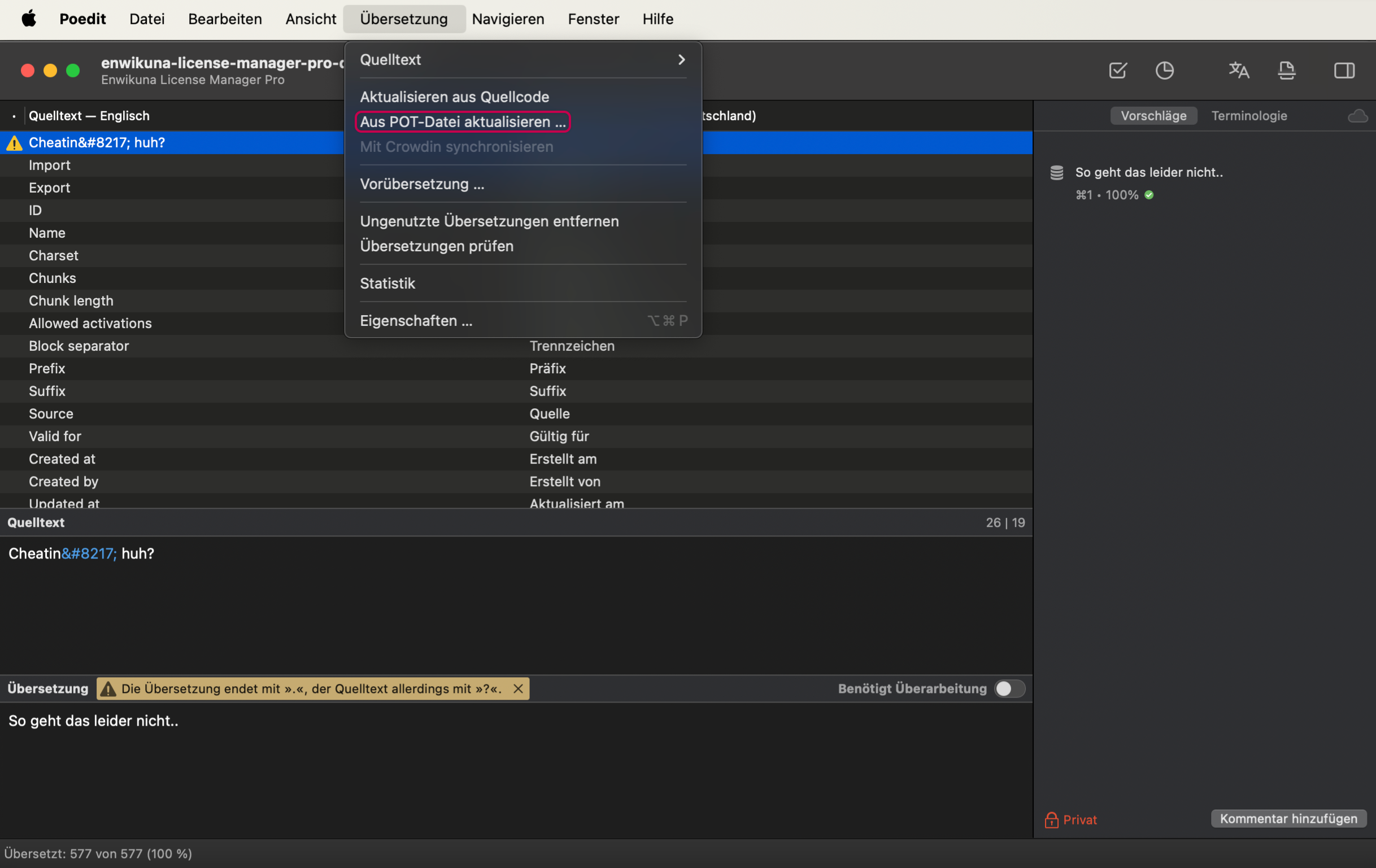Toggle the Benötigt Überarbeitung switch
This screenshot has height=868, width=1376.
point(1009,688)
